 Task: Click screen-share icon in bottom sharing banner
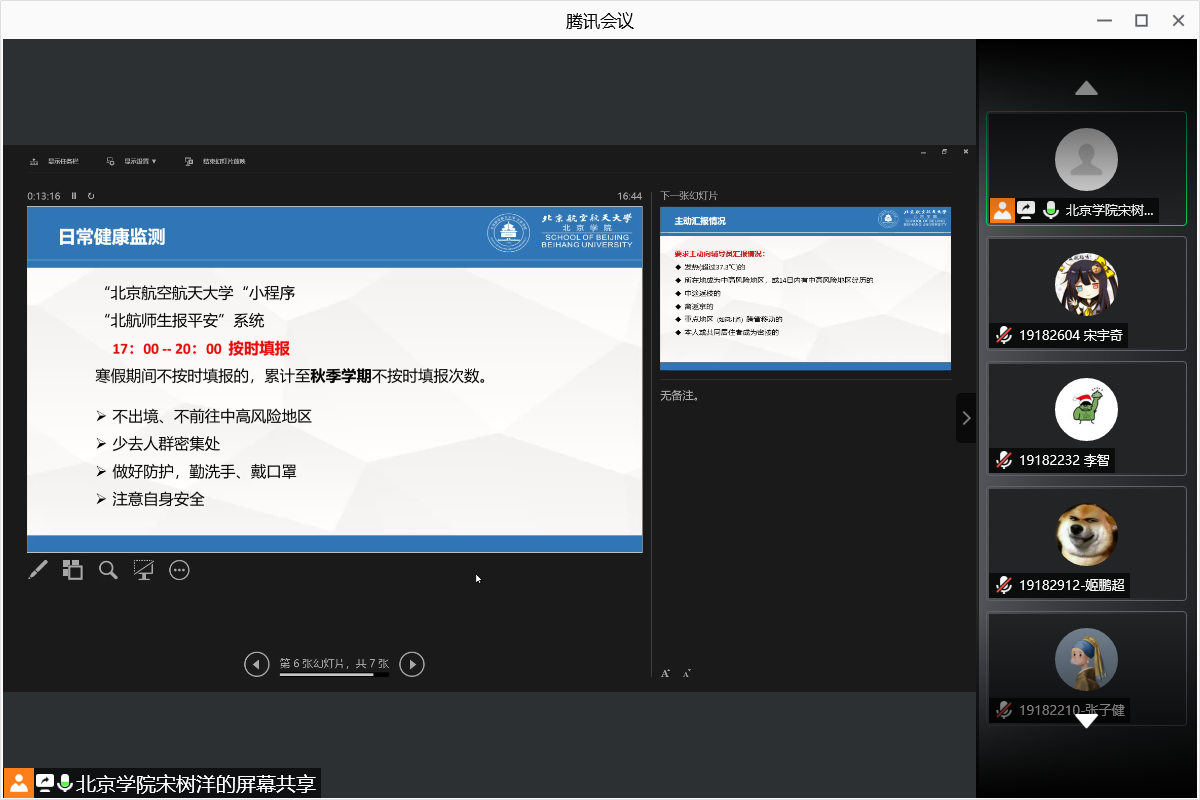pos(45,783)
